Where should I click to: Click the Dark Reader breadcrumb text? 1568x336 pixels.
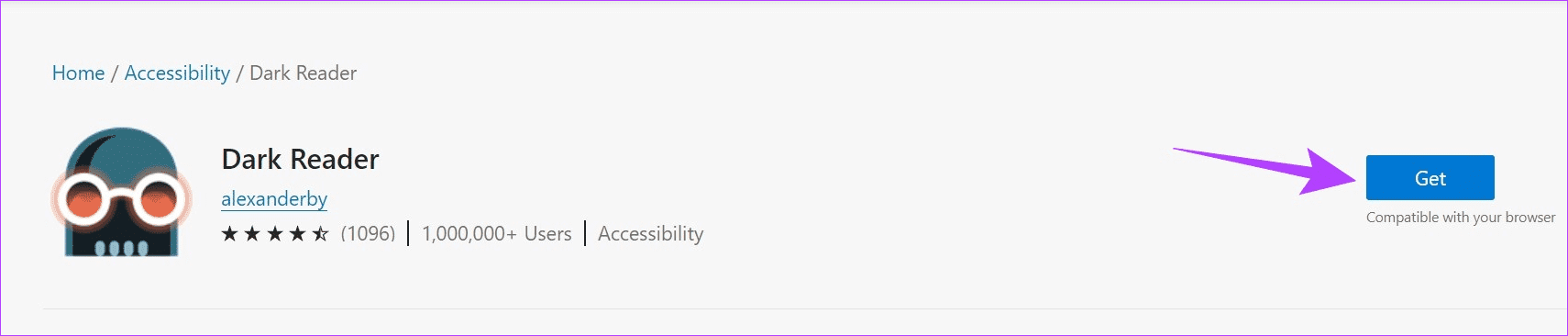click(304, 73)
